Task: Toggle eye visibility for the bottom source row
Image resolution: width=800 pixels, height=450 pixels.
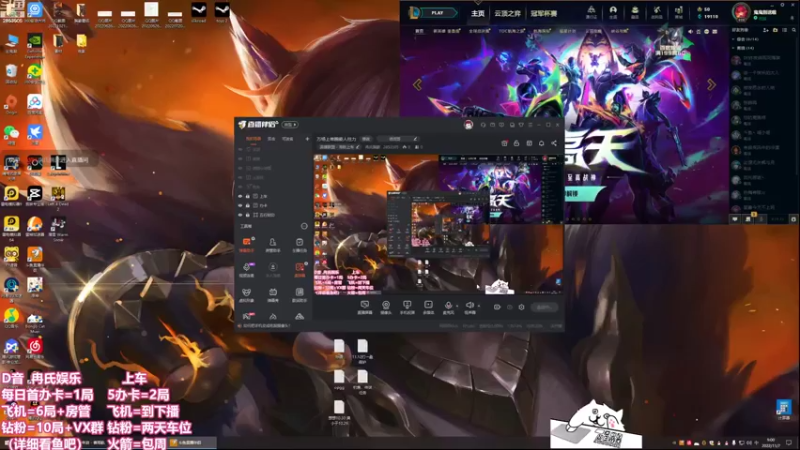Action: pyautogui.click(x=240, y=215)
